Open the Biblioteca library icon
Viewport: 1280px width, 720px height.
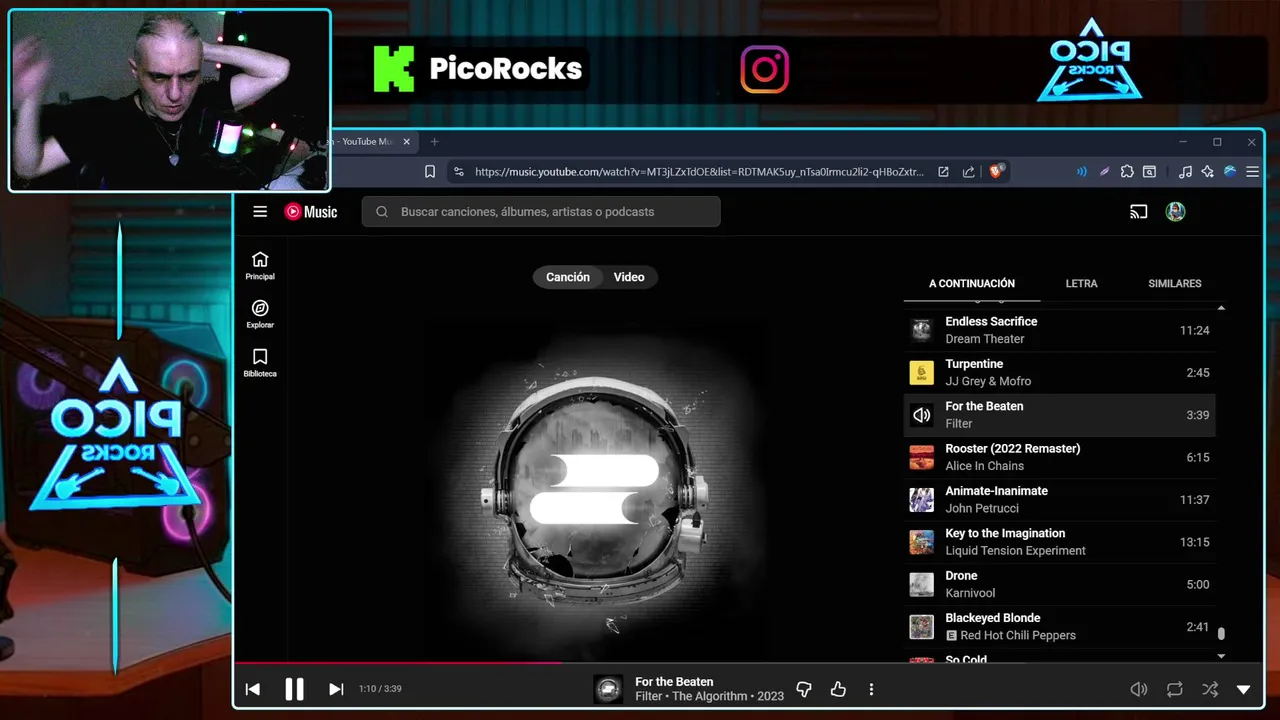tap(260, 363)
